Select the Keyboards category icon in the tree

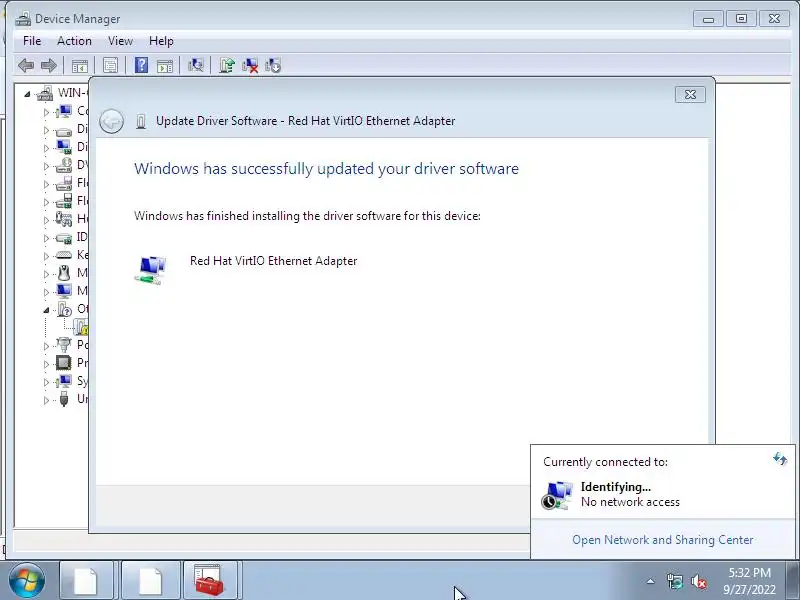click(x=64, y=255)
